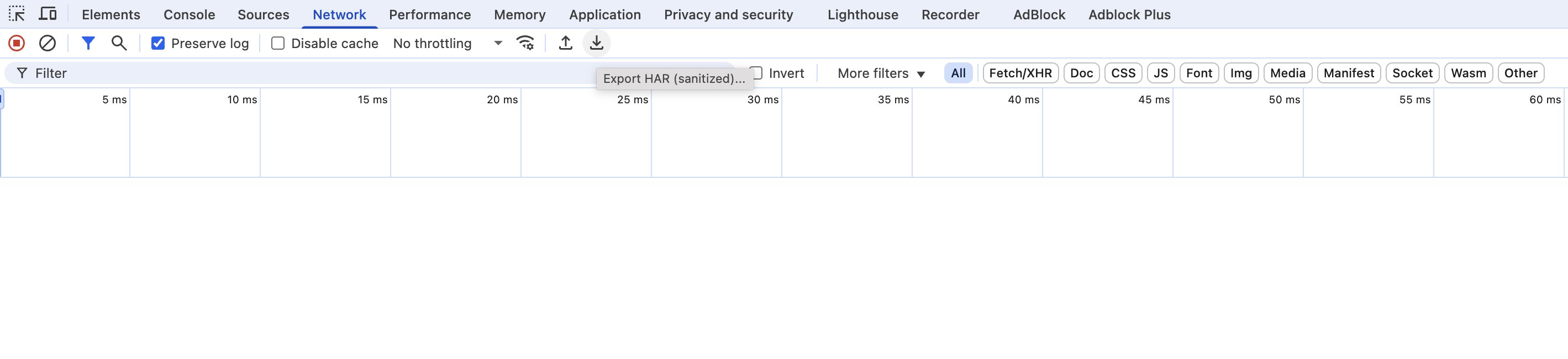Activate the inspect element selector icon

tap(17, 13)
